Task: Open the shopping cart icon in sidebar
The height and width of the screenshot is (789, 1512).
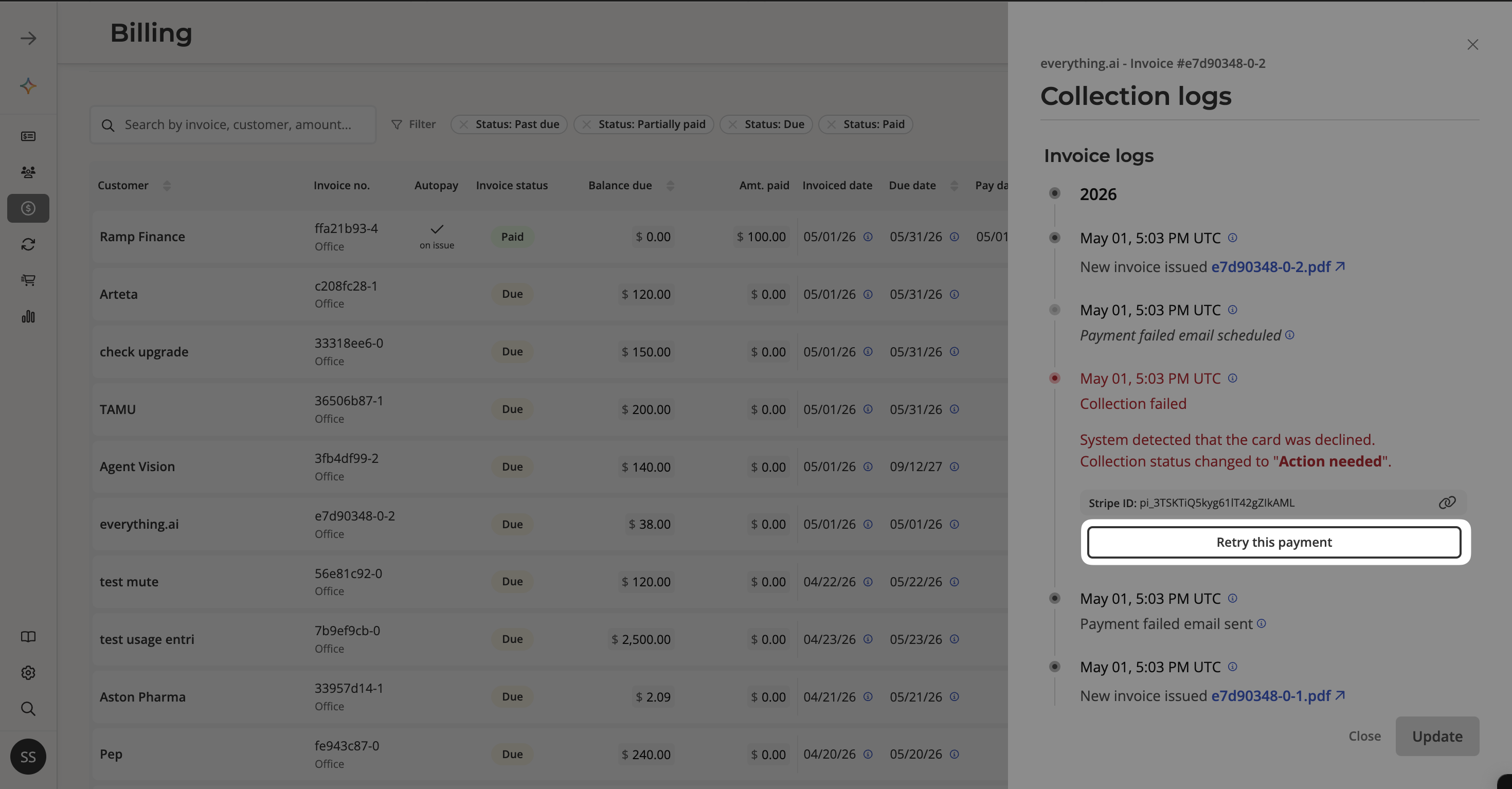Action: pyautogui.click(x=28, y=280)
